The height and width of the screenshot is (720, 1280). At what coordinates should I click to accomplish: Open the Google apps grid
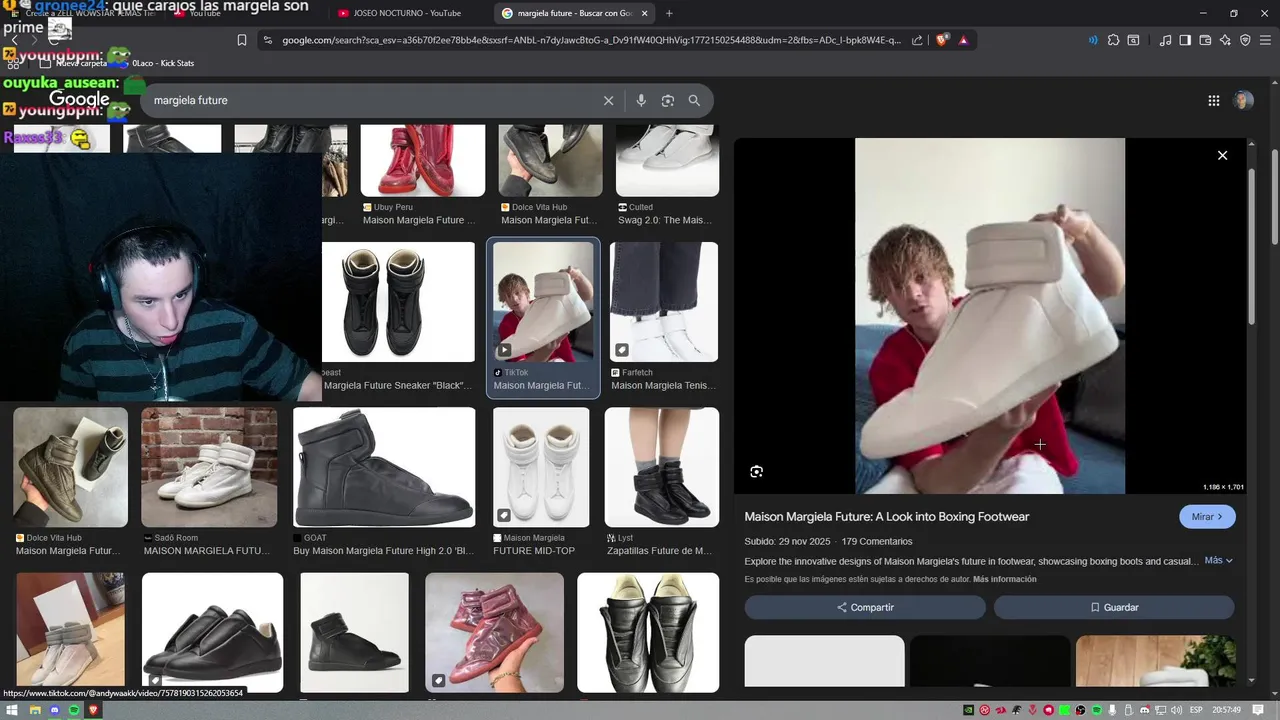pyautogui.click(x=1214, y=100)
